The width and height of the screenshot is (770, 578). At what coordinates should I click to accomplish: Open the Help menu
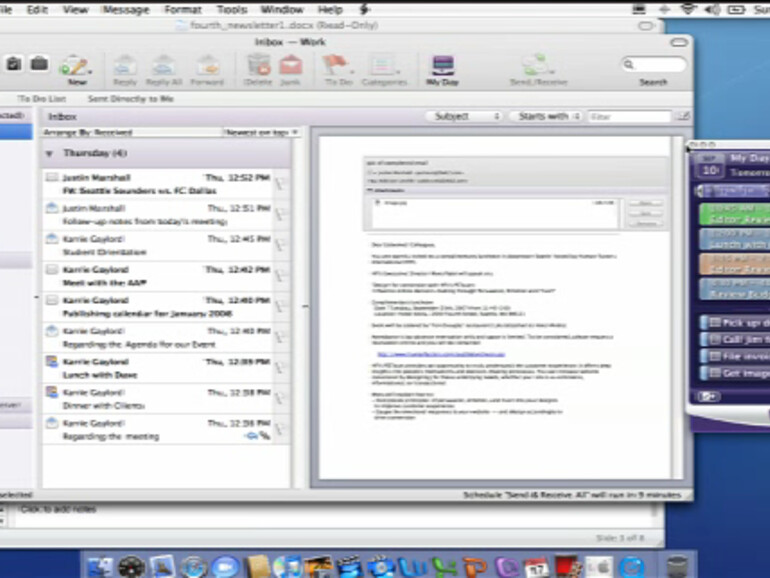(x=330, y=9)
